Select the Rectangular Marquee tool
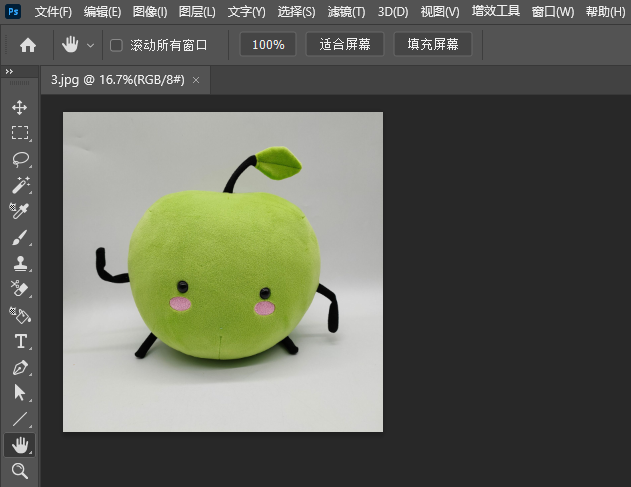 pyautogui.click(x=20, y=132)
